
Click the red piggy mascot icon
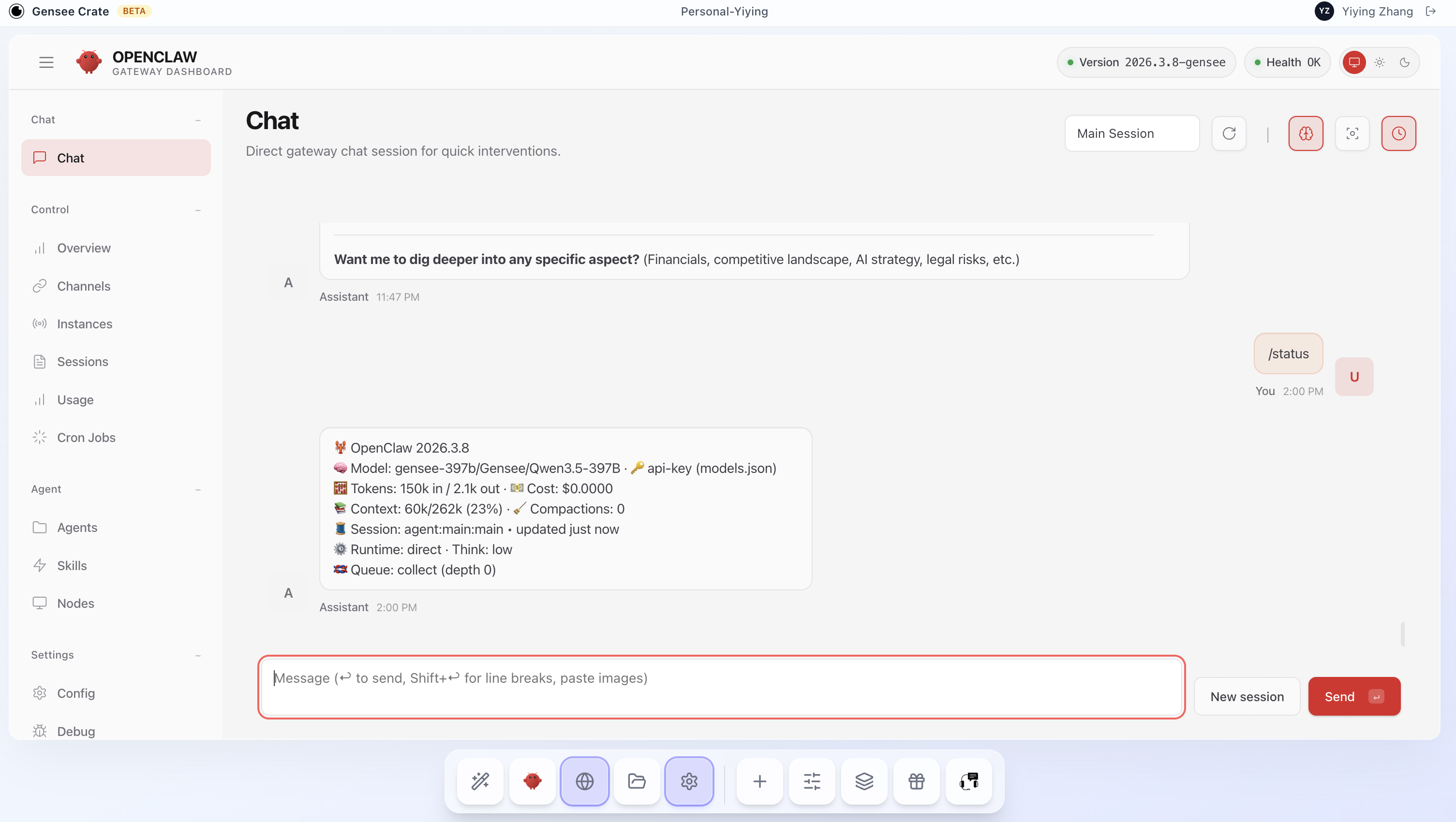532,781
